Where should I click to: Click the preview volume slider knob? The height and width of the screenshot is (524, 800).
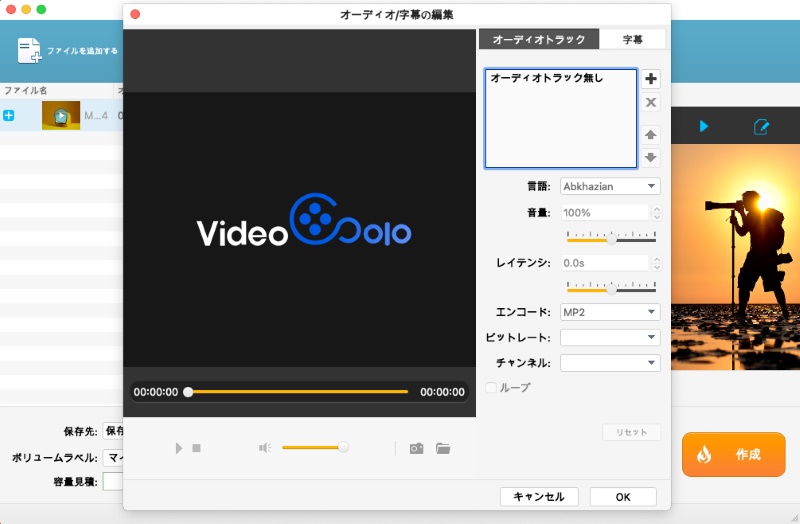click(343, 447)
